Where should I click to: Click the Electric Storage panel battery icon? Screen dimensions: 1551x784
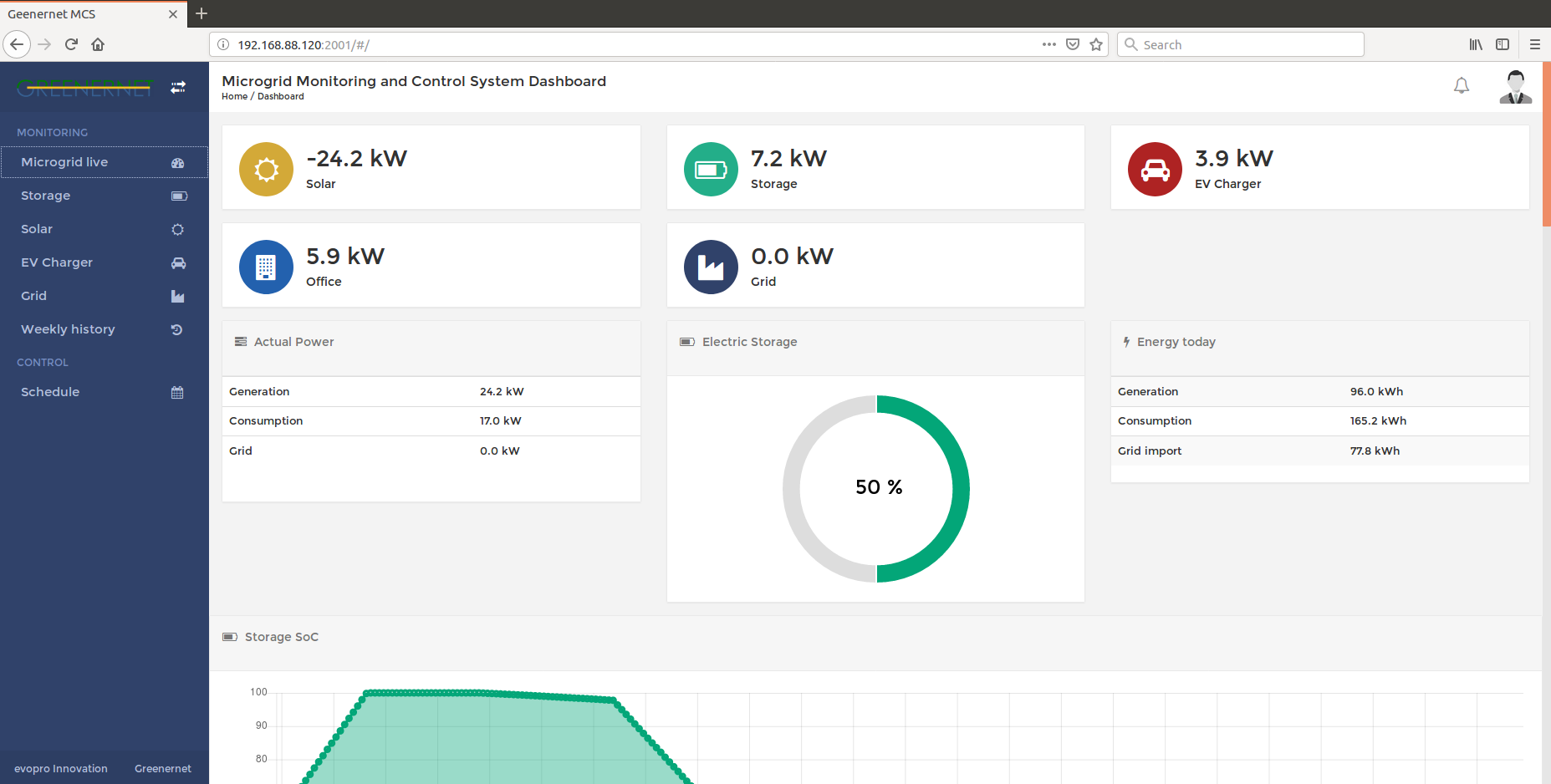(x=687, y=342)
